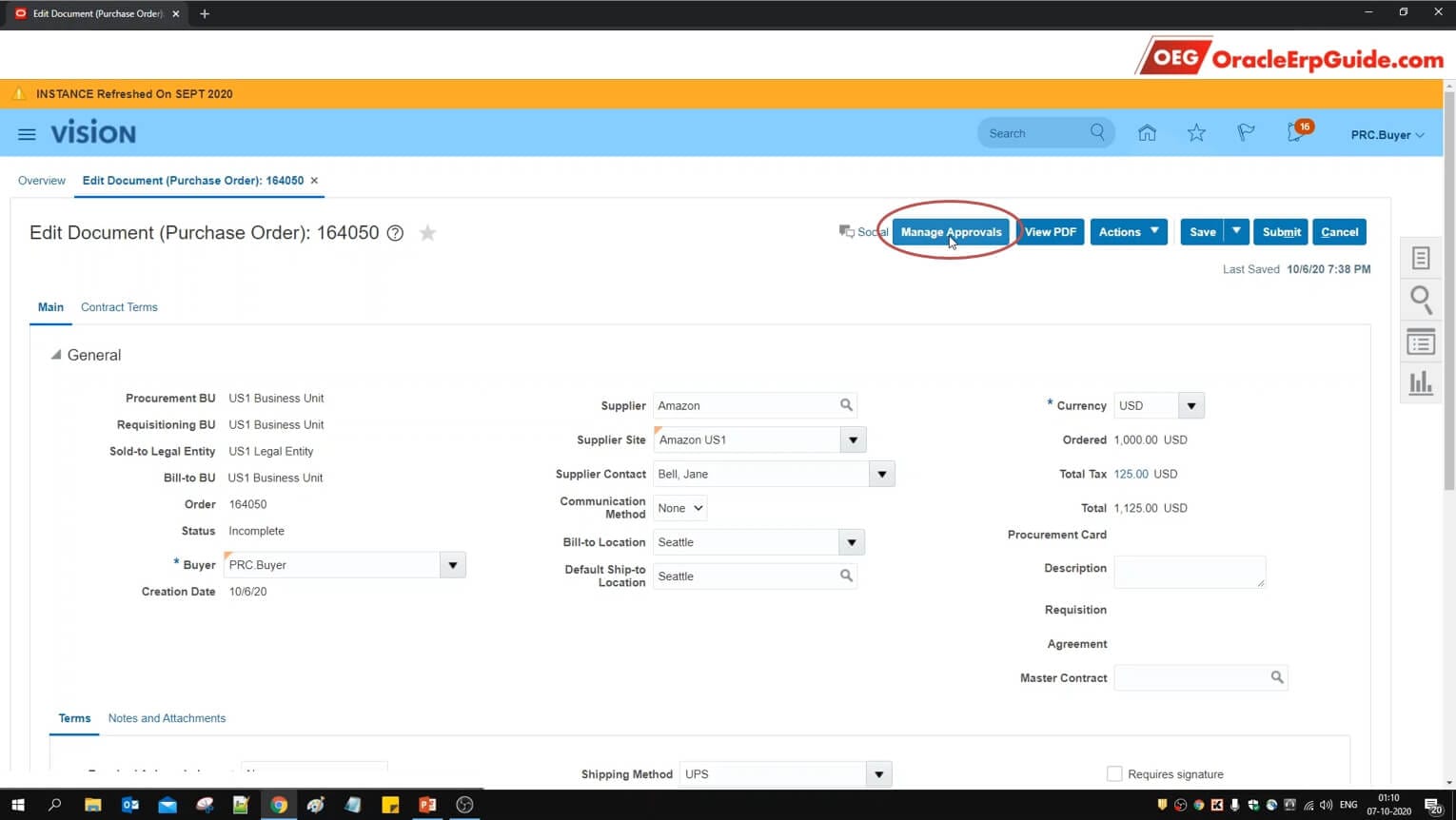Close the Edit Document tab
Viewport: 1456px width, 820px height.
pos(314,181)
